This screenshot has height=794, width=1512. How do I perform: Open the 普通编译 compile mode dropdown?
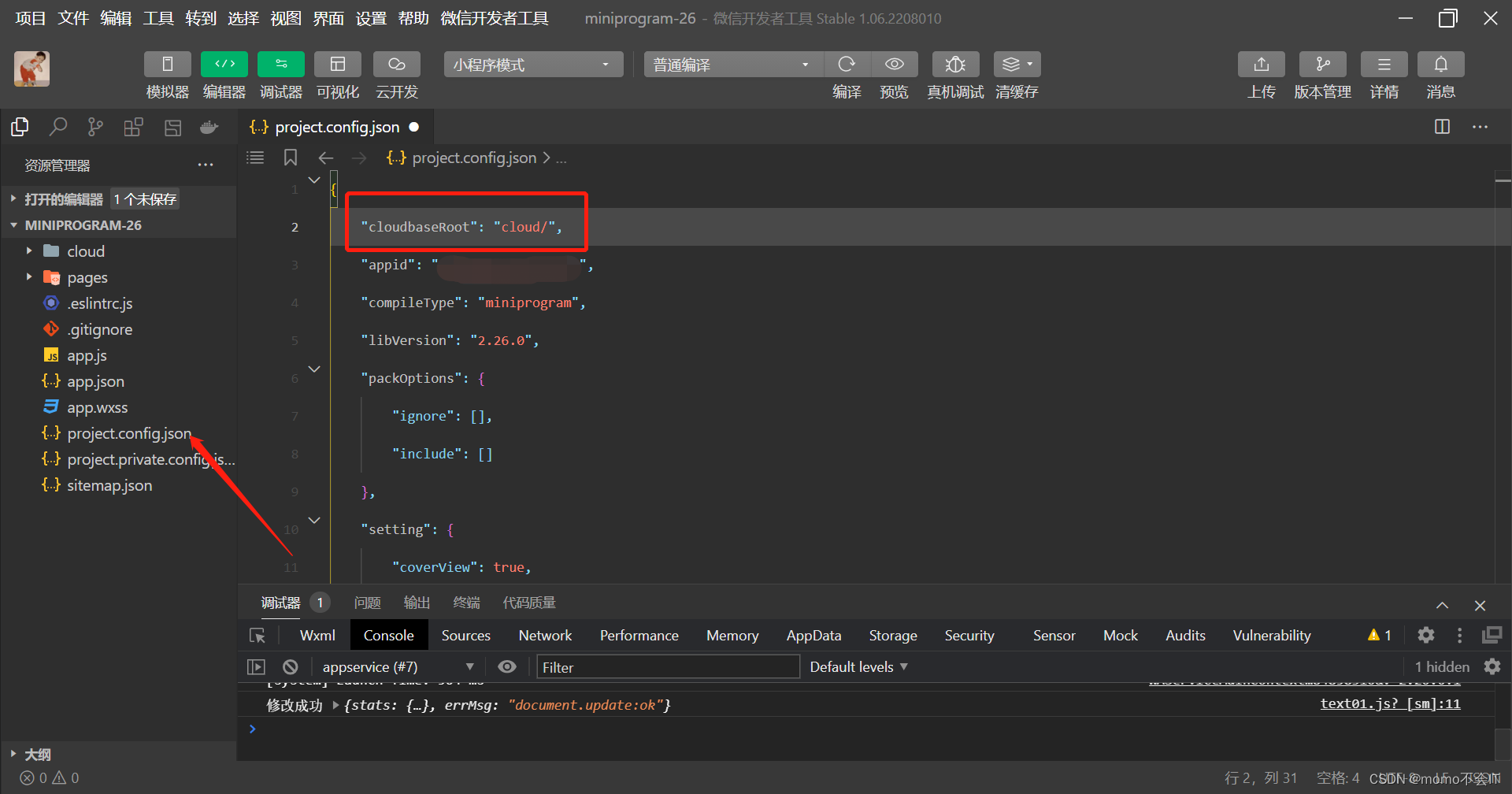[733, 65]
